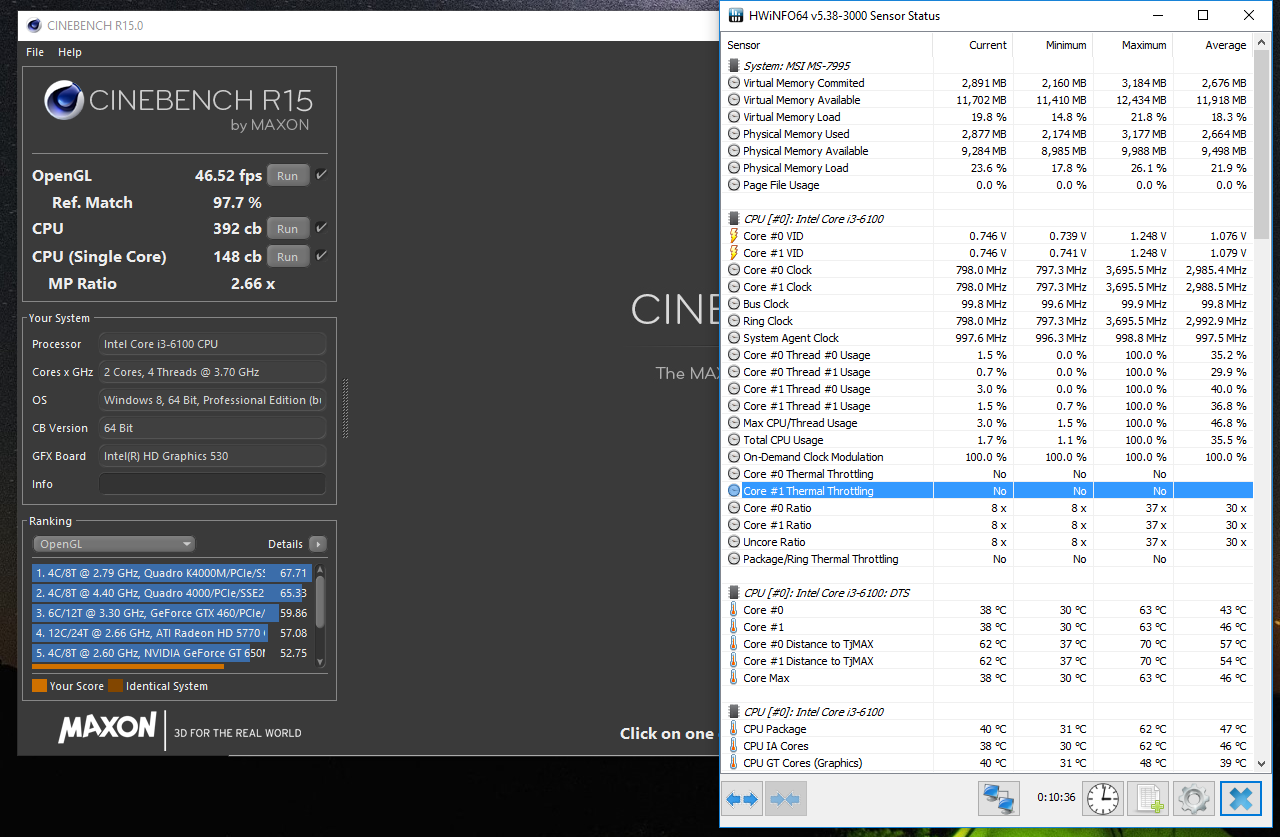Click Cinebench title bar icon
The height and width of the screenshot is (837, 1280).
point(34,25)
